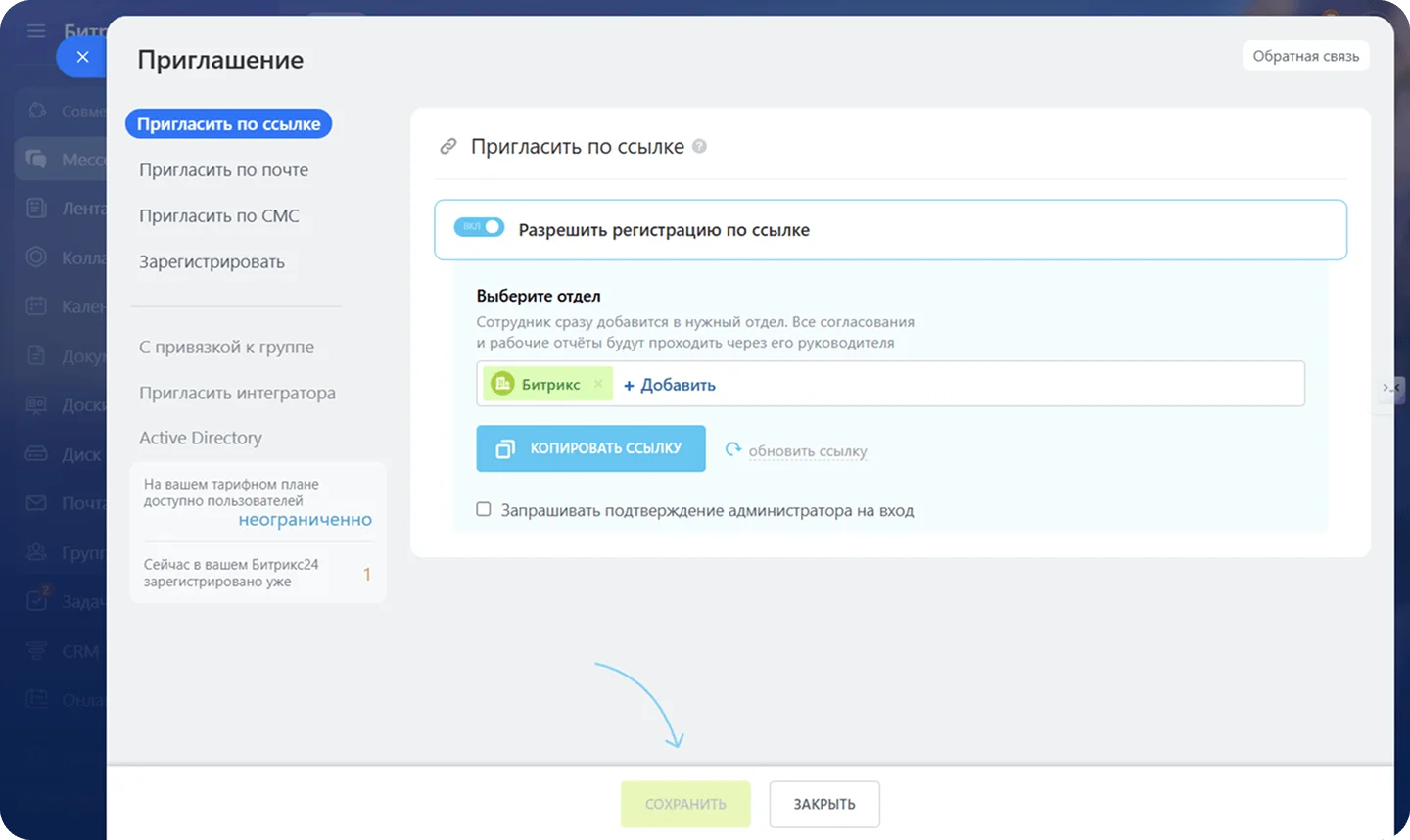Check administrator confirmation for login checkbox
This screenshot has height=840, width=1410.
point(484,509)
